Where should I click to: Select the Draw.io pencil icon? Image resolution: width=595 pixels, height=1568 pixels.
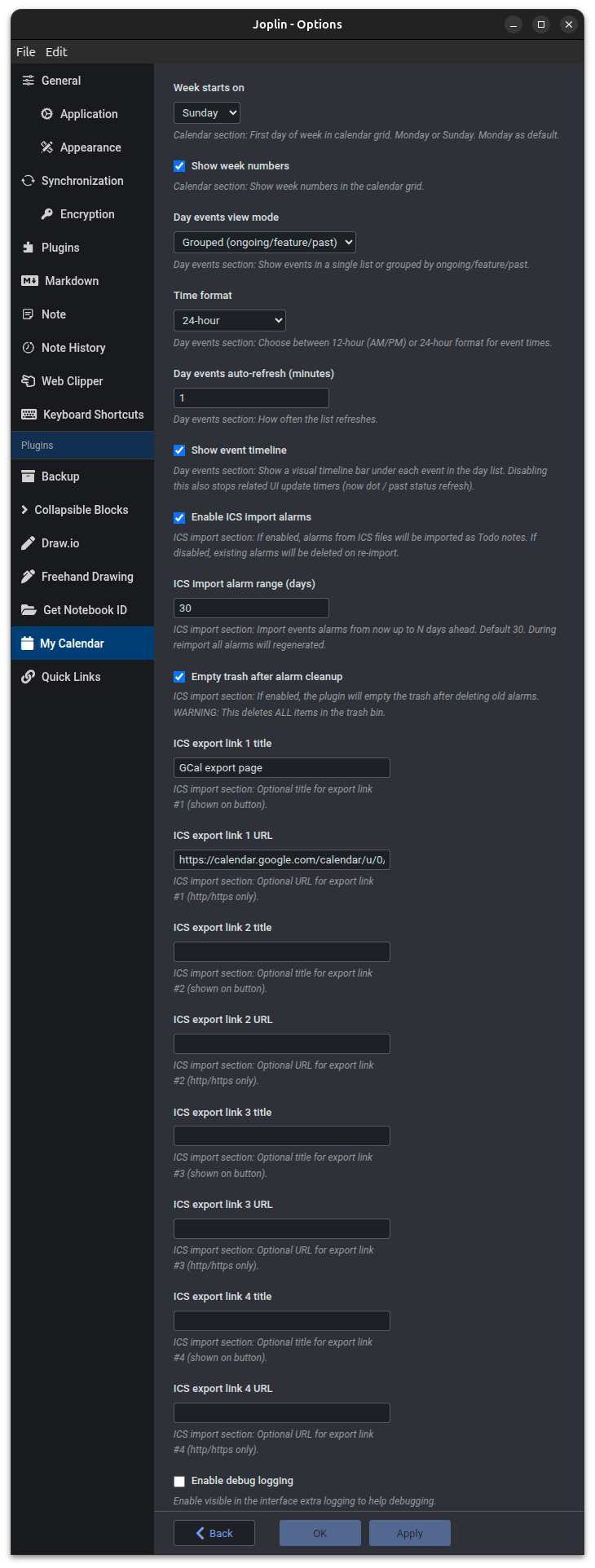point(27,542)
